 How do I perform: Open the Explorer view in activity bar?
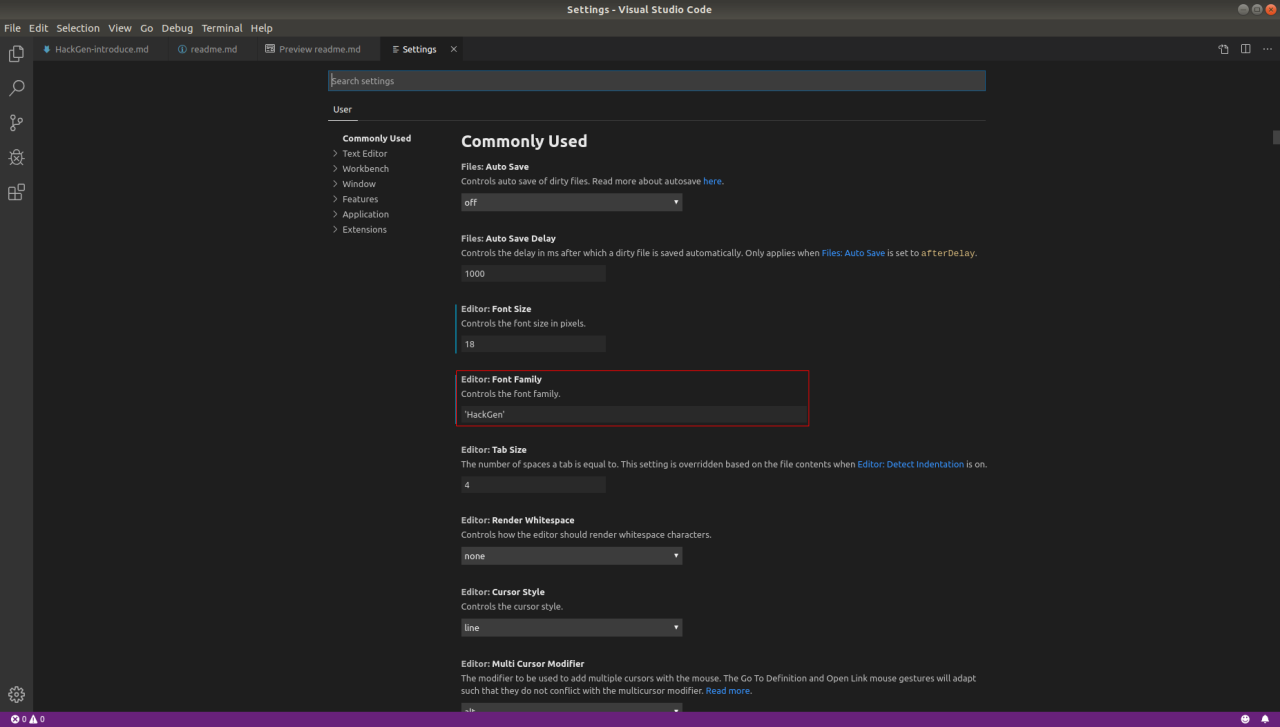16,53
